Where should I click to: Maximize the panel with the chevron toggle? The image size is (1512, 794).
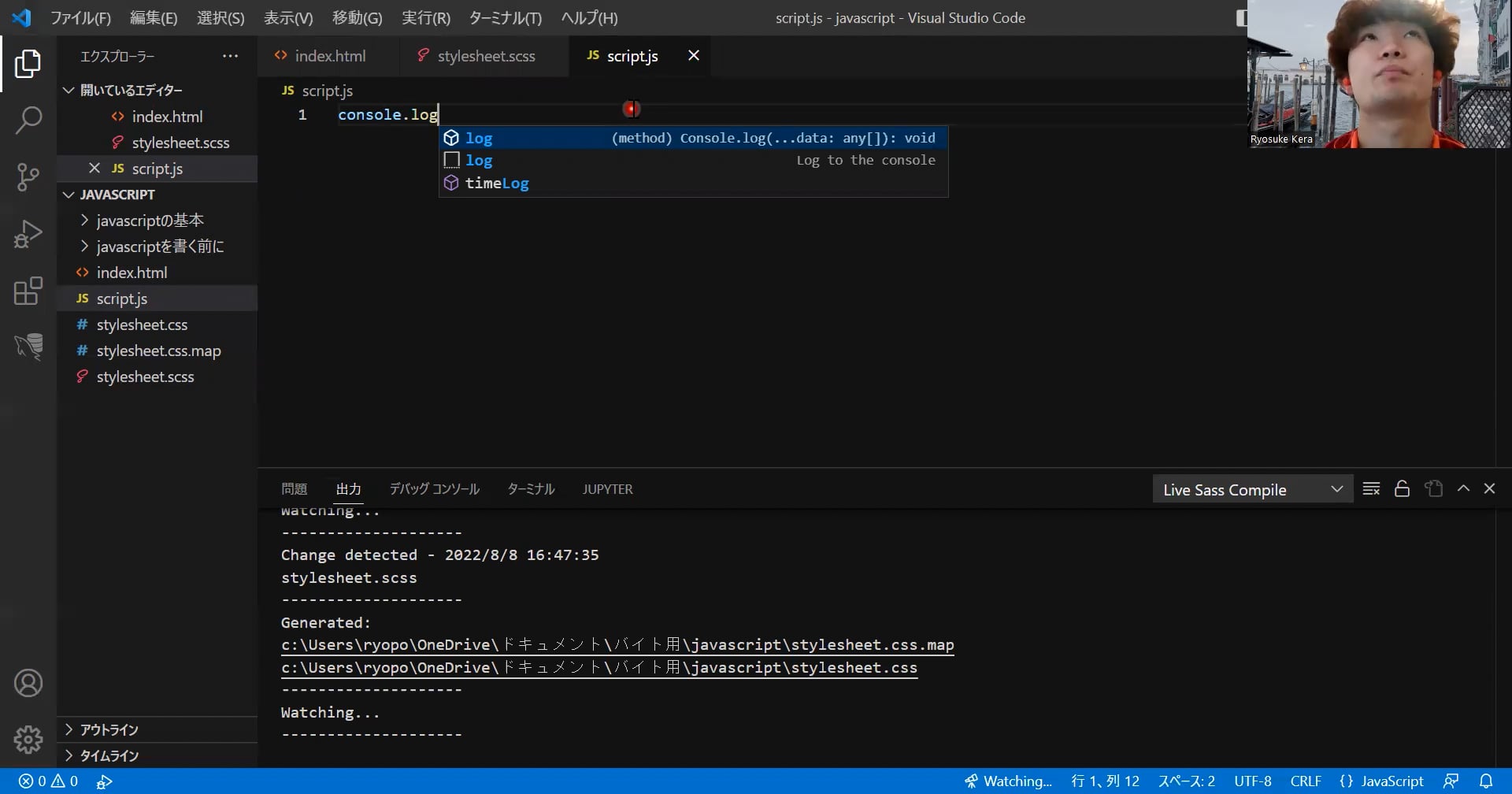click(x=1463, y=488)
